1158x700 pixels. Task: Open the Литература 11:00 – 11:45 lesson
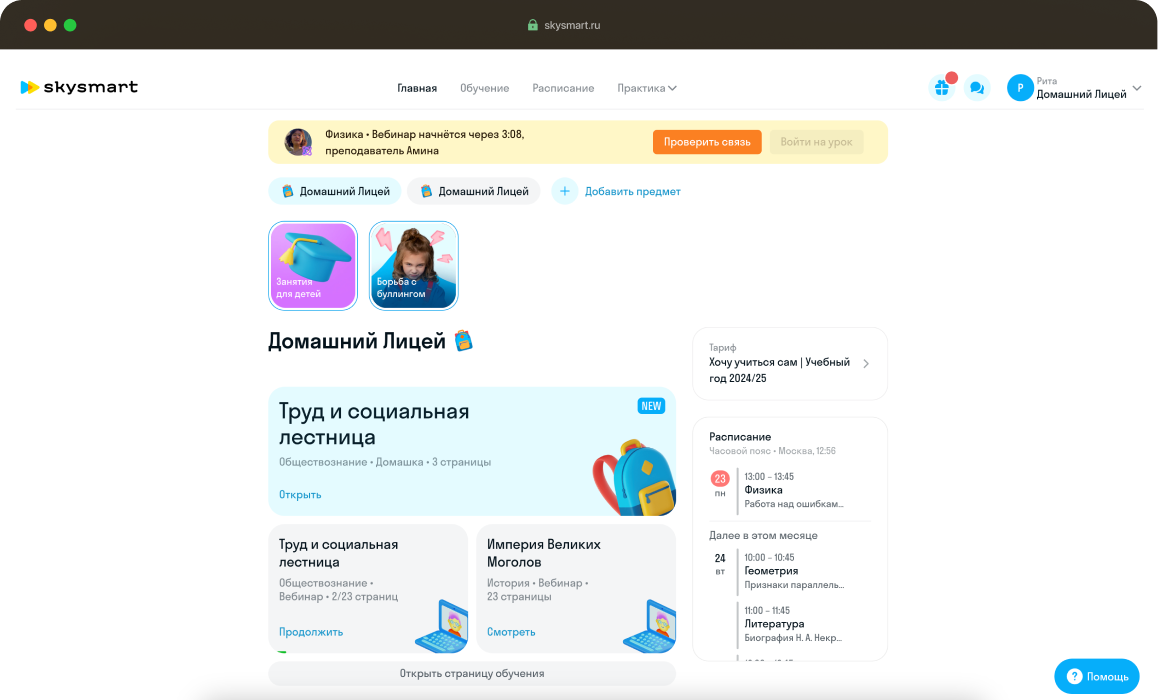coord(794,624)
